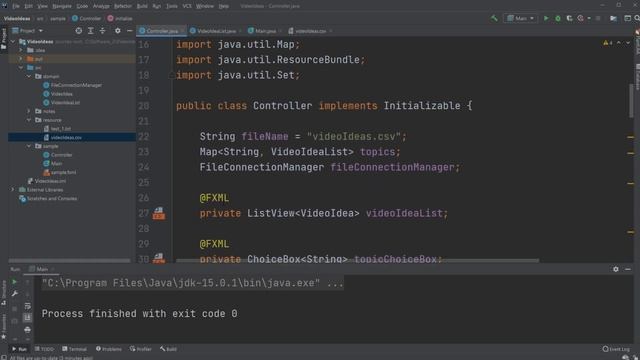Open the Project view selector dropdown
This screenshot has width=640, height=360.
tap(28, 31)
